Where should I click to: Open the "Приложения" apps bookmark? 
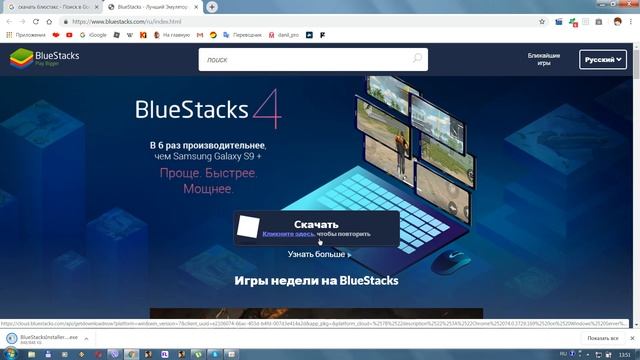point(26,35)
